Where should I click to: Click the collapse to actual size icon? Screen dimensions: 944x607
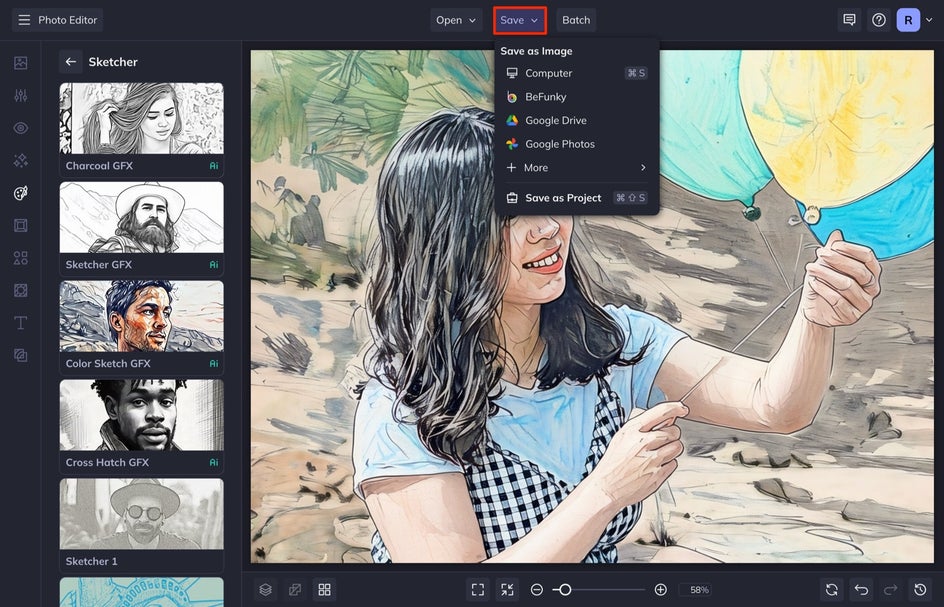508,590
